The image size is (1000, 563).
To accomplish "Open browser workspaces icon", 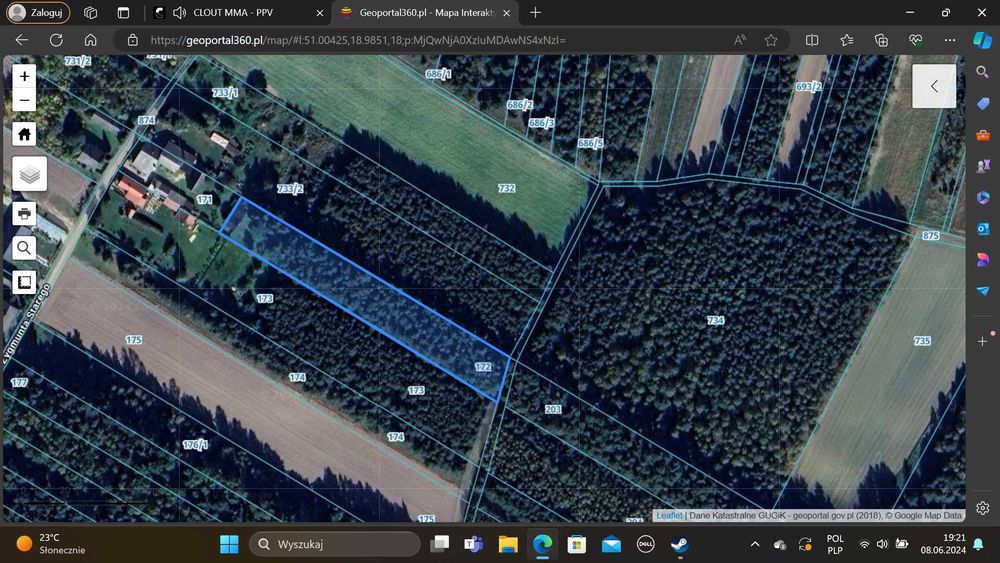I will coord(91,13).
